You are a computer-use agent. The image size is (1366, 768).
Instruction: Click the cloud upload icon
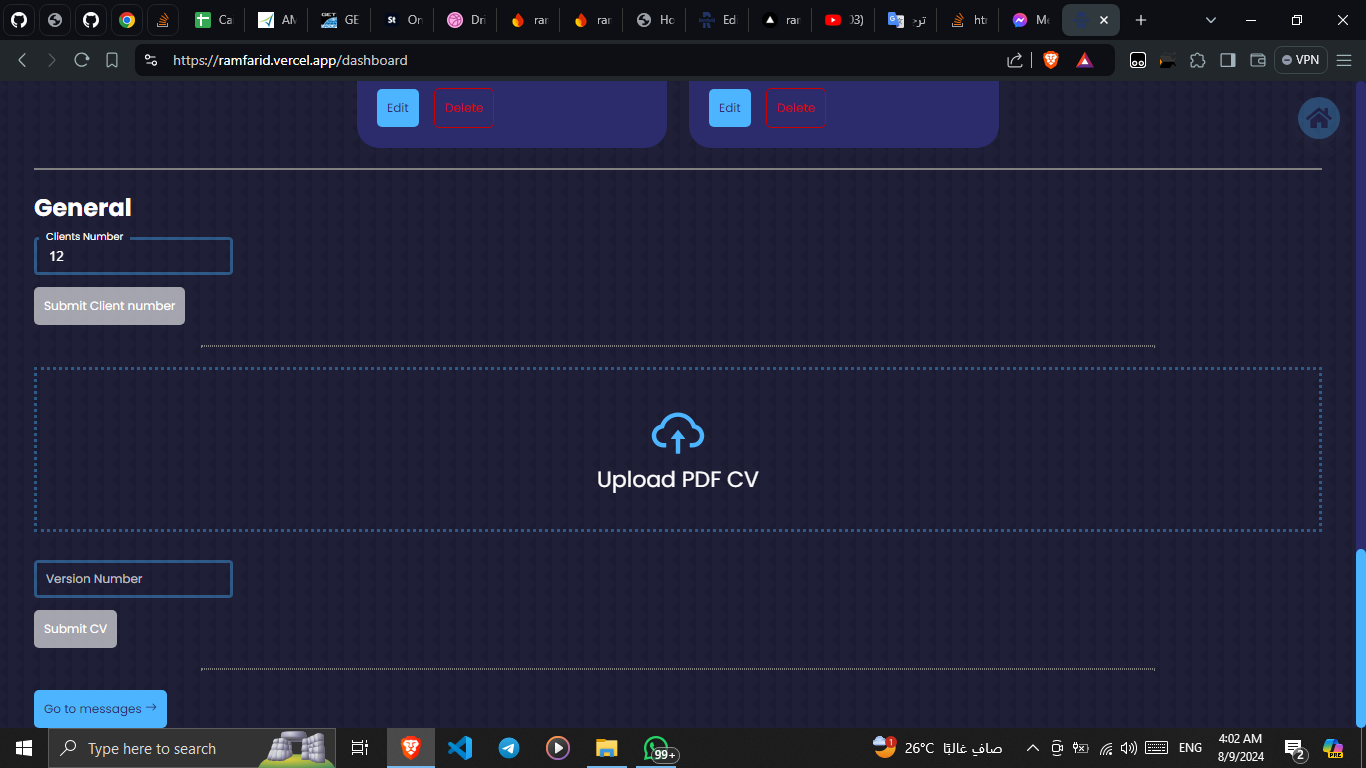tap(678, 433)
